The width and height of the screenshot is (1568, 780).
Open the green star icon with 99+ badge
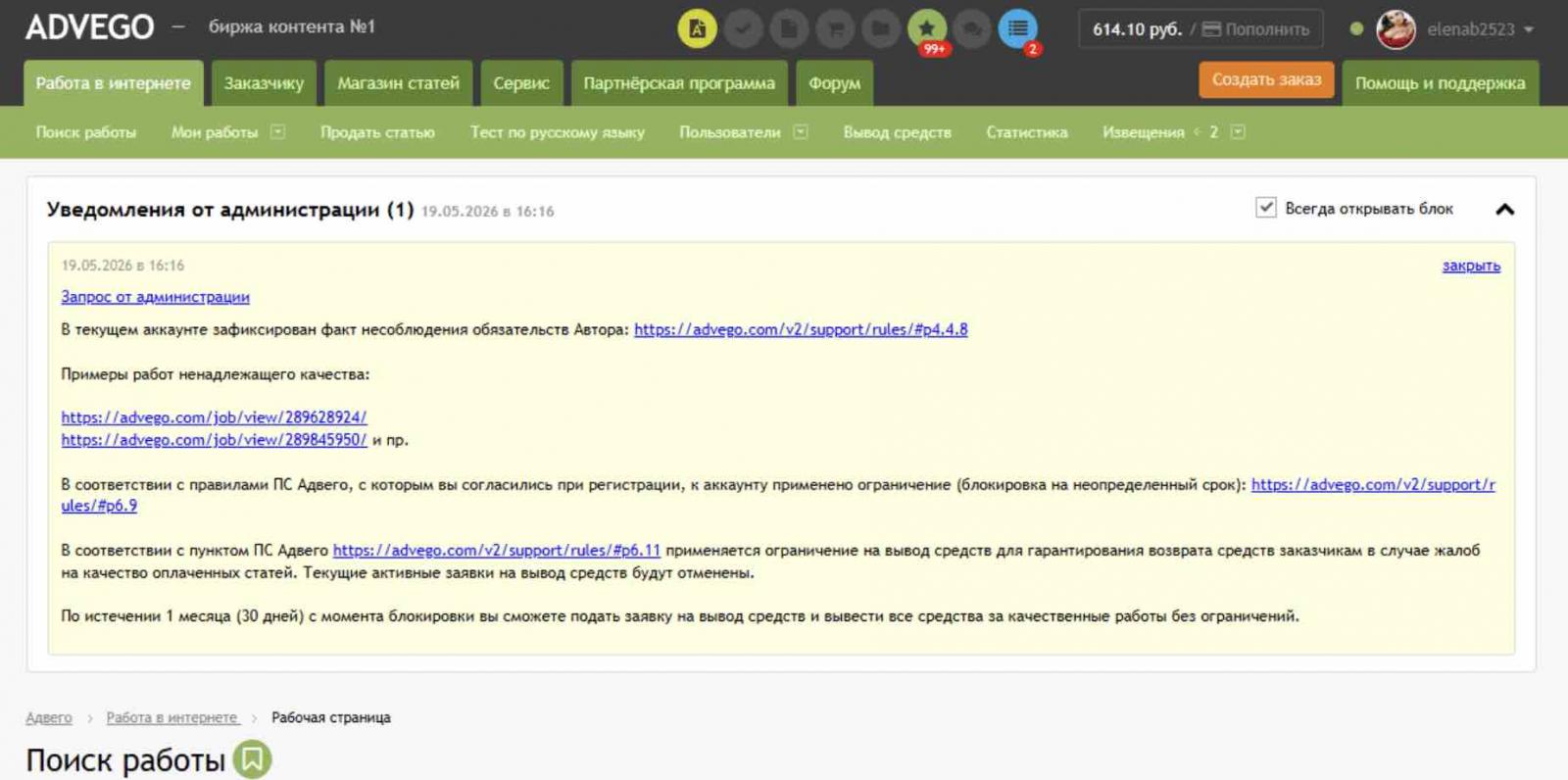(x=927, y=28)
